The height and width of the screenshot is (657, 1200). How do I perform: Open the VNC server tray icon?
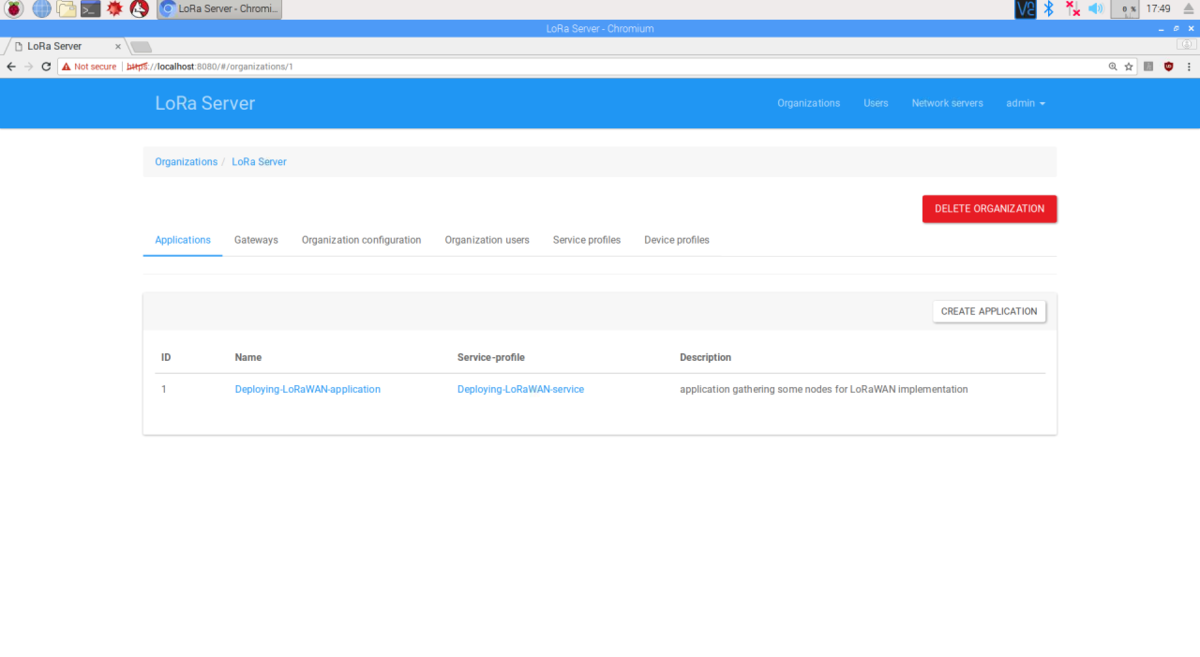[1025, 9]
